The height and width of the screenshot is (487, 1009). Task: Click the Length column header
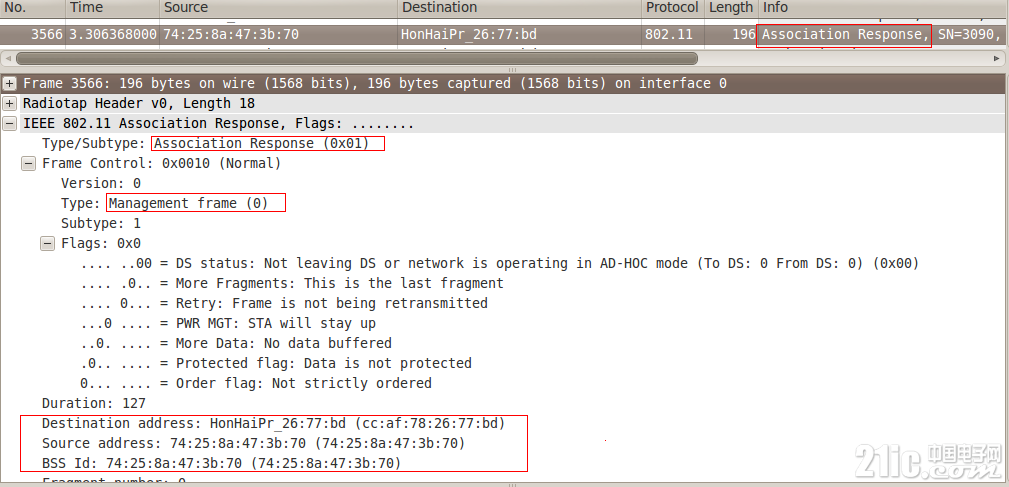[x=731, y=8]
